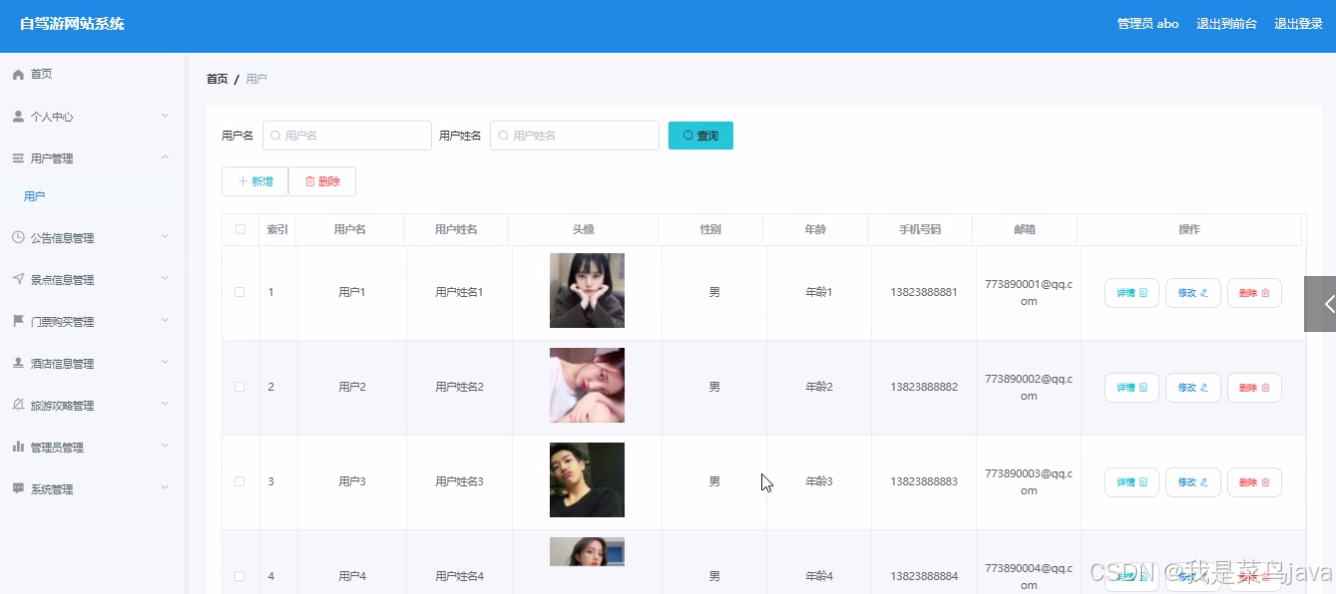Open 详情 for user 用户2
Screen dimensions: 1336x594
1131,388
